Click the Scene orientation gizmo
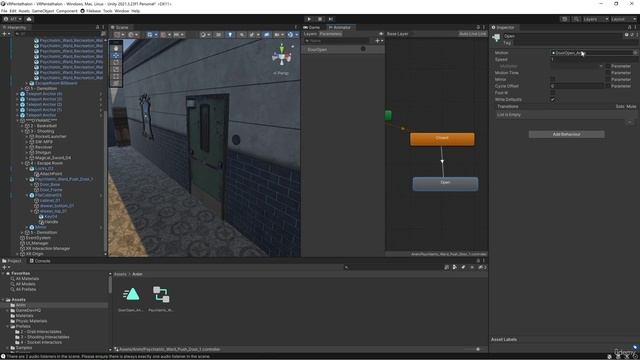640x360 pixels. click(282, 56)
